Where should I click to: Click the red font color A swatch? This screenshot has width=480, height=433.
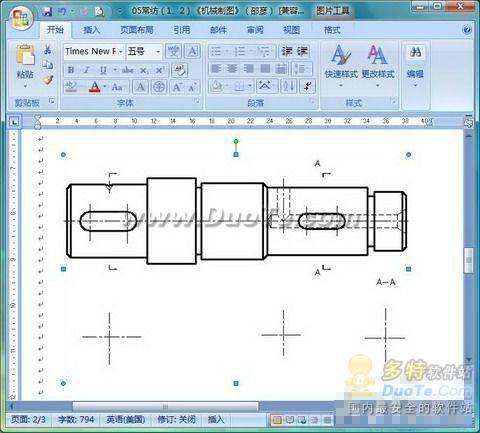[x=95, y=87]
